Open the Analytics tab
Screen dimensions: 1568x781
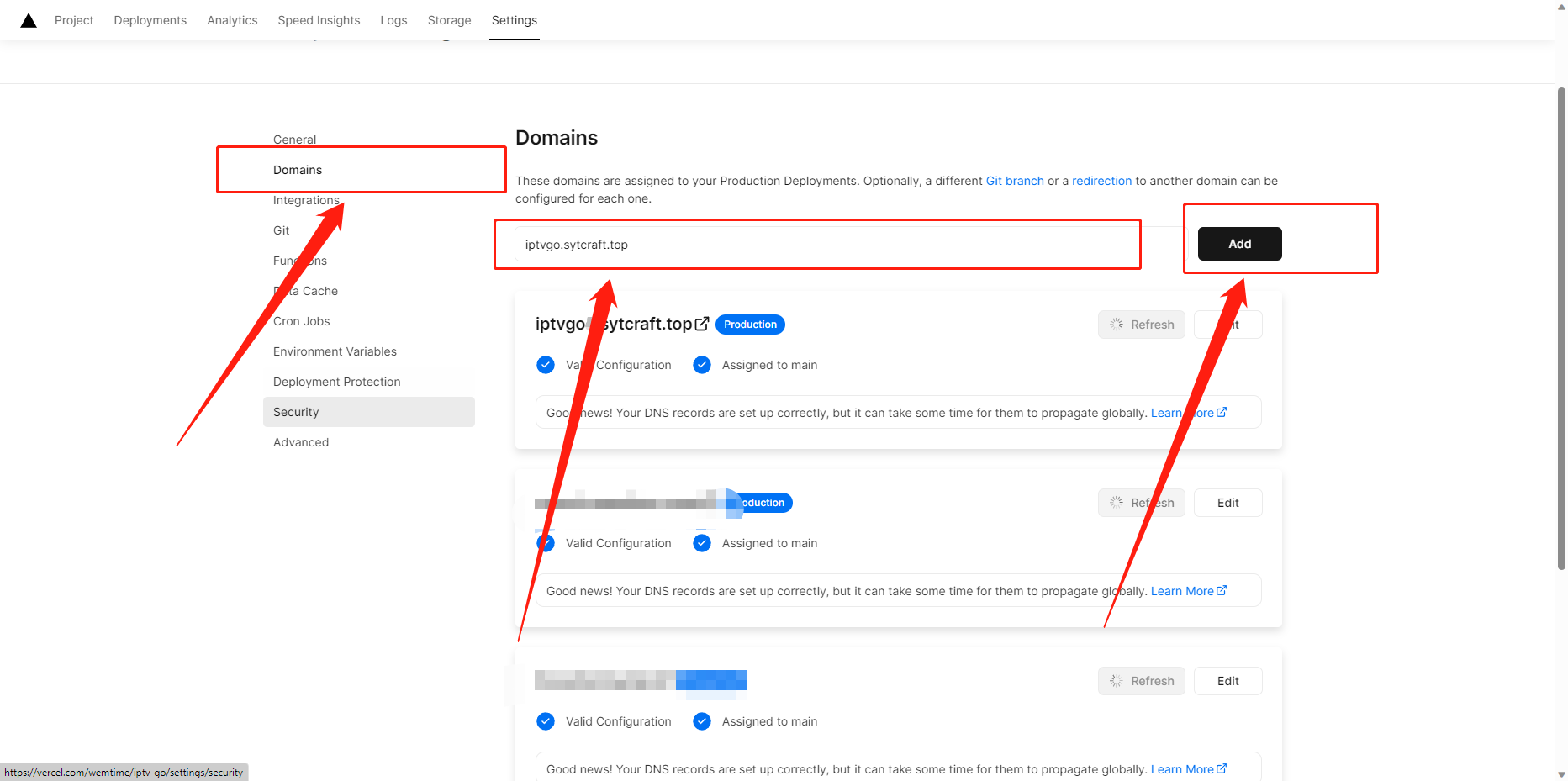click(x=232, y=20)
